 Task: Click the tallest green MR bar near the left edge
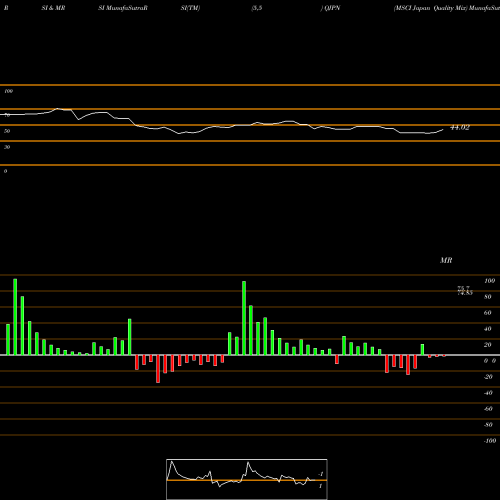coord(15,317)
